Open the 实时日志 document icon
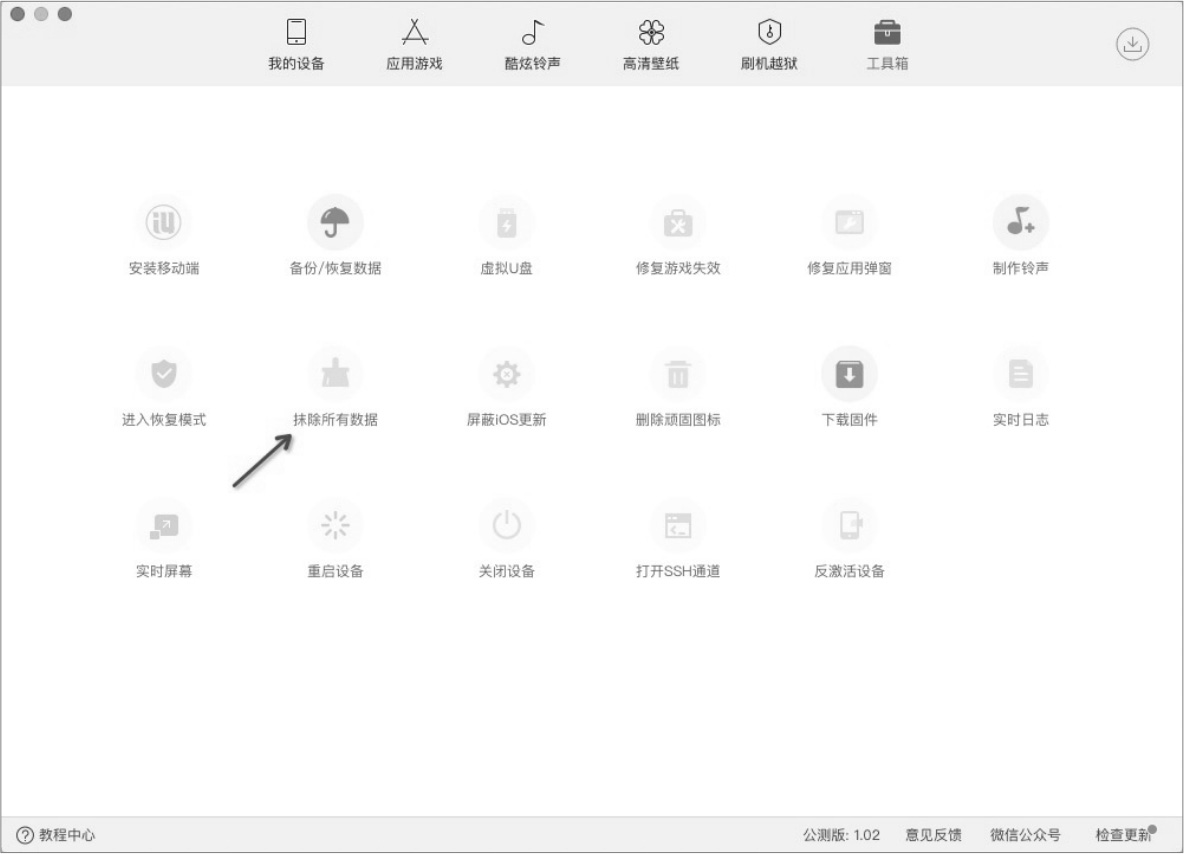 click(x=1021, y=373)
